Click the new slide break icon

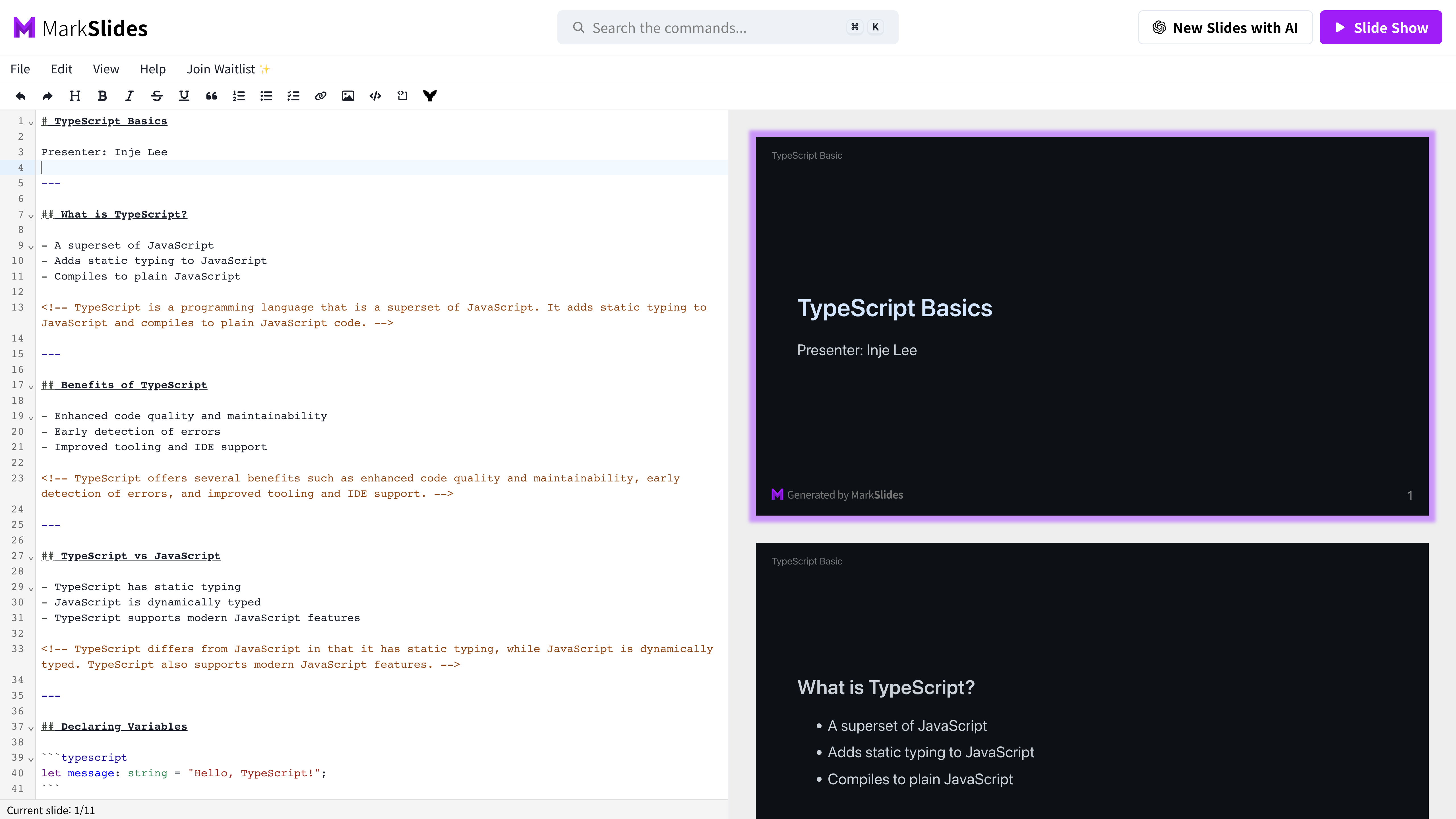tap(402, 96)
